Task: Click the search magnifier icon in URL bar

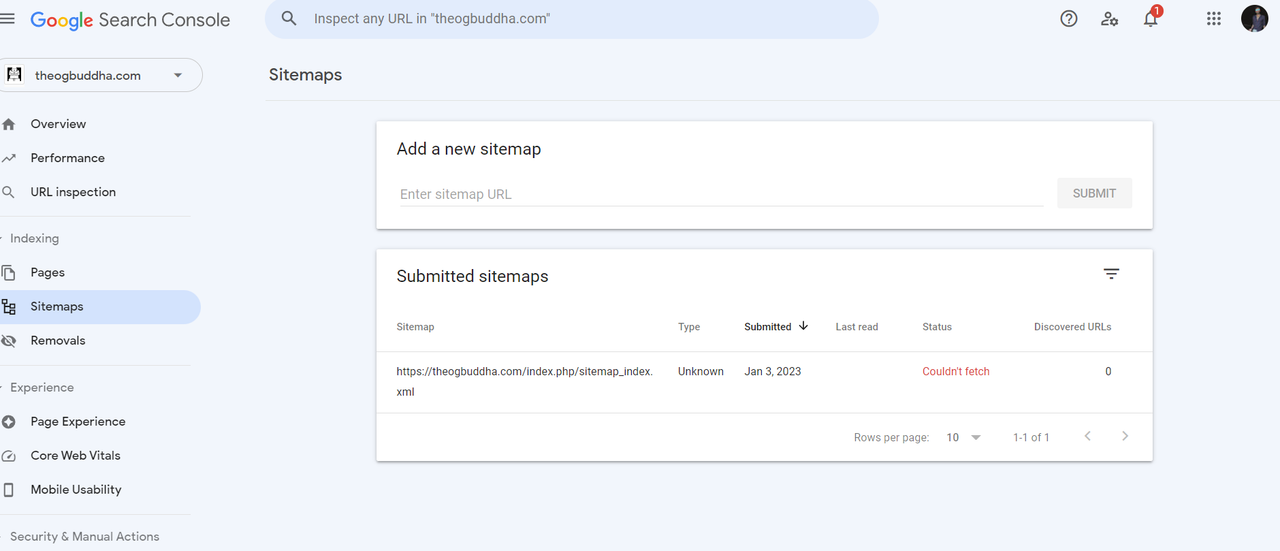Action: (x=289, y=19)
